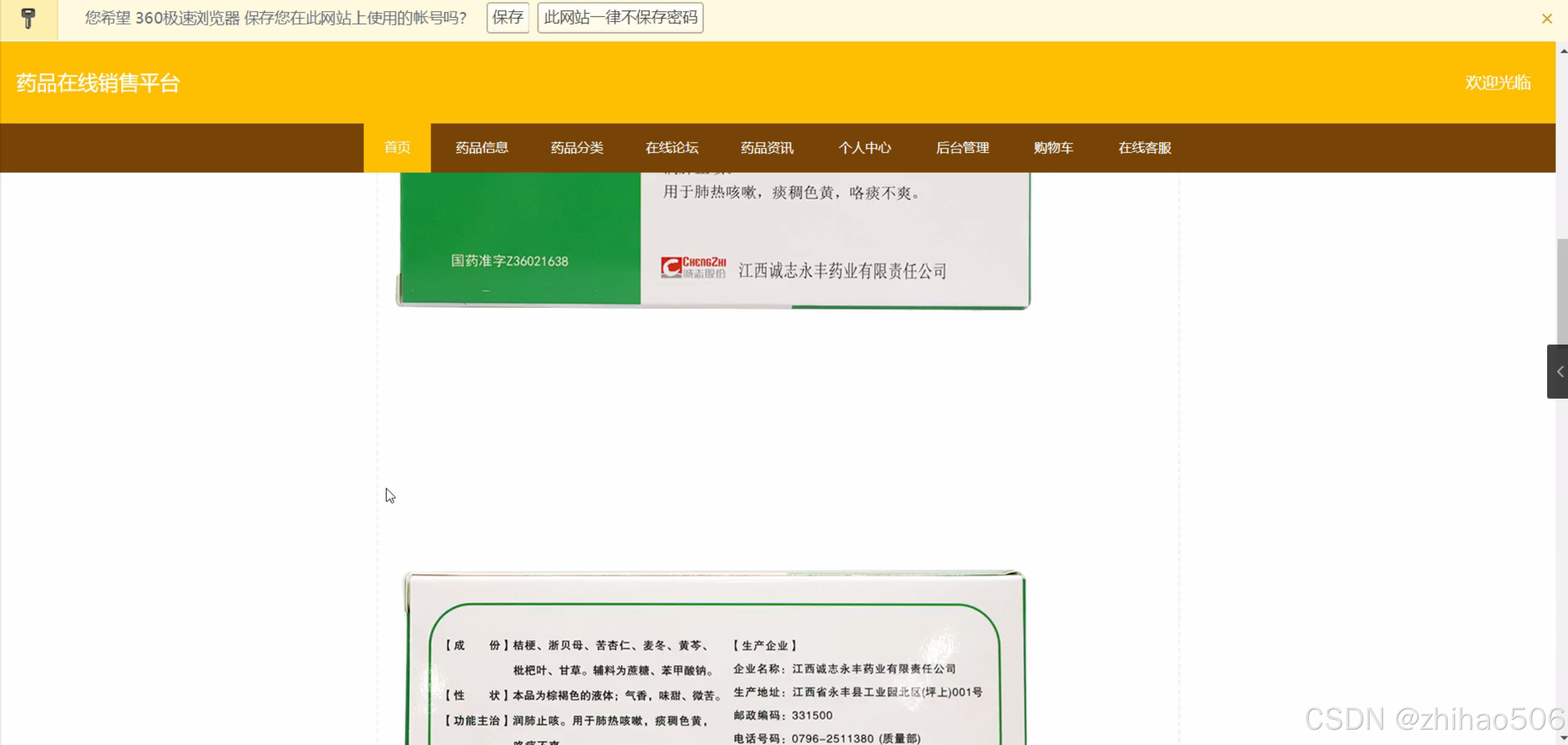Image resolution: width=1568 pixels, height=745 pixels.
Task: Click 药品在线销售平台 site title
Action: coord(98,83)
